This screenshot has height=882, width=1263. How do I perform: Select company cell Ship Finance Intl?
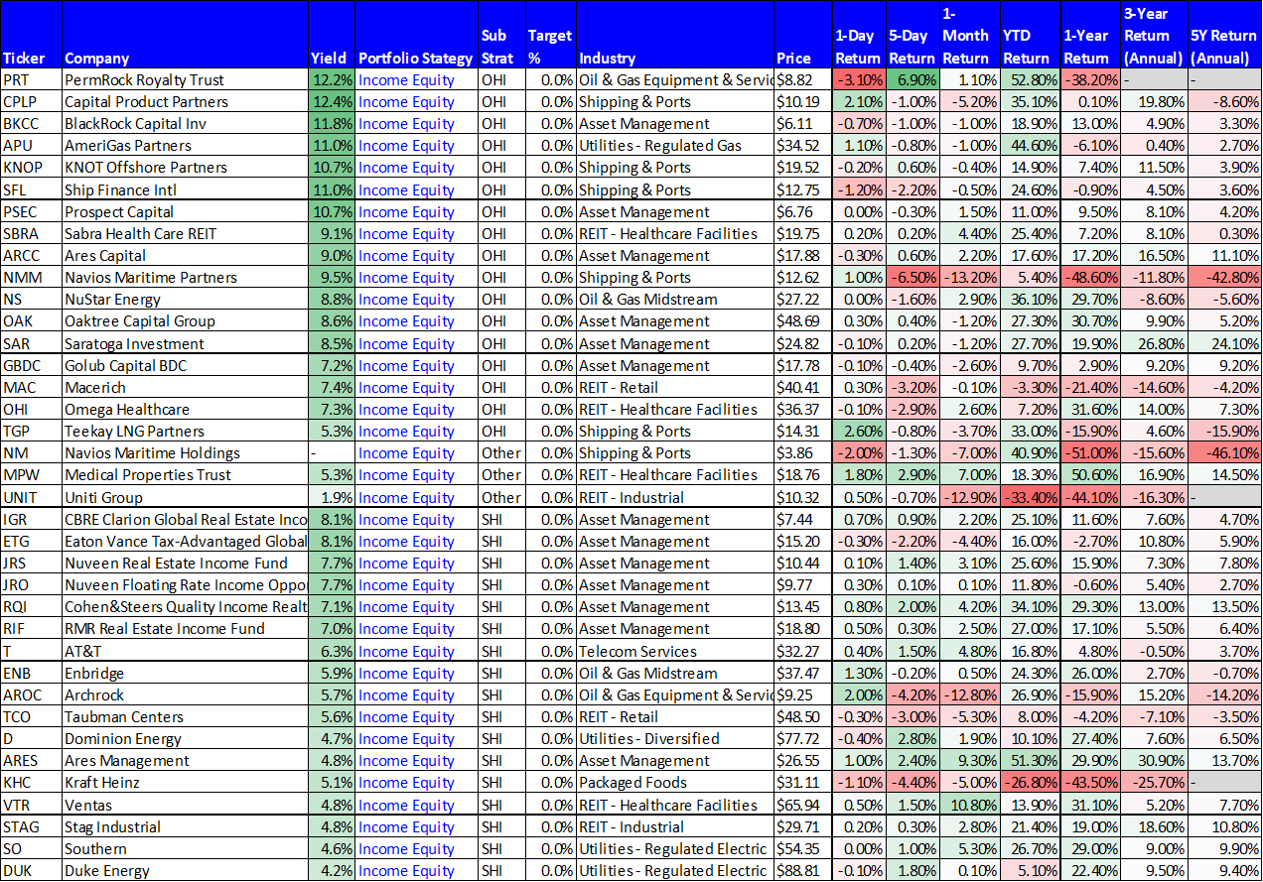point(185,190)
